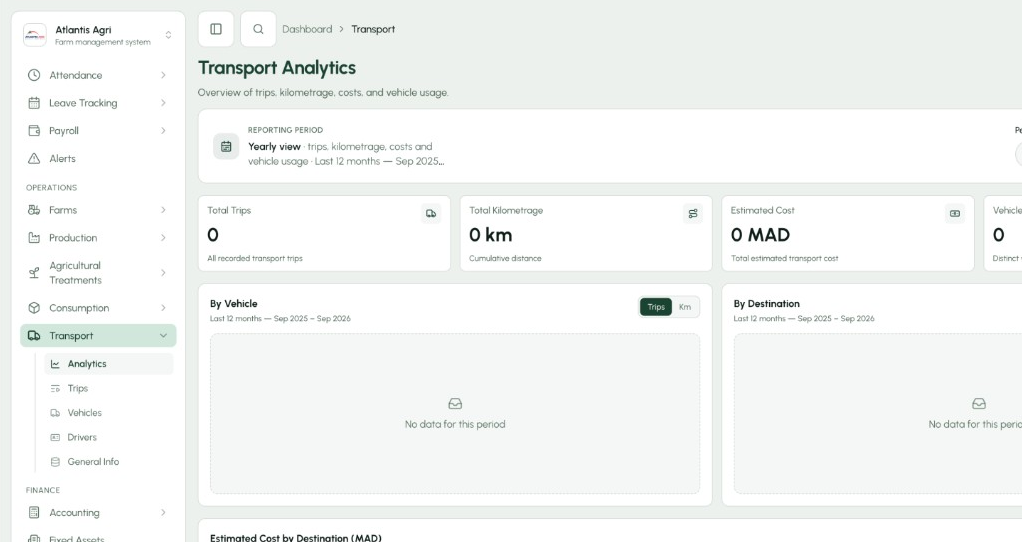Switch By Vehicle chart to Km
Screen dimensions: 1022x542
(685, 307)
